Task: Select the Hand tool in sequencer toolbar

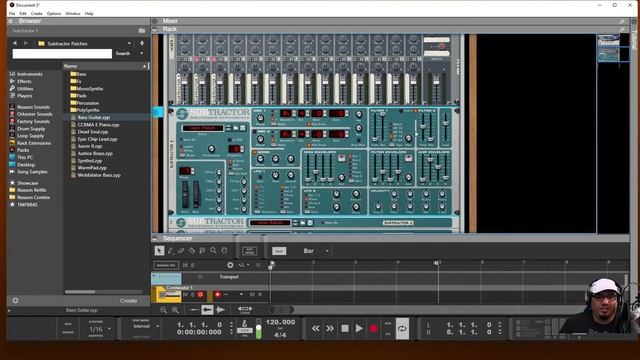Action: pyautogui.click(x=224, y=251)
